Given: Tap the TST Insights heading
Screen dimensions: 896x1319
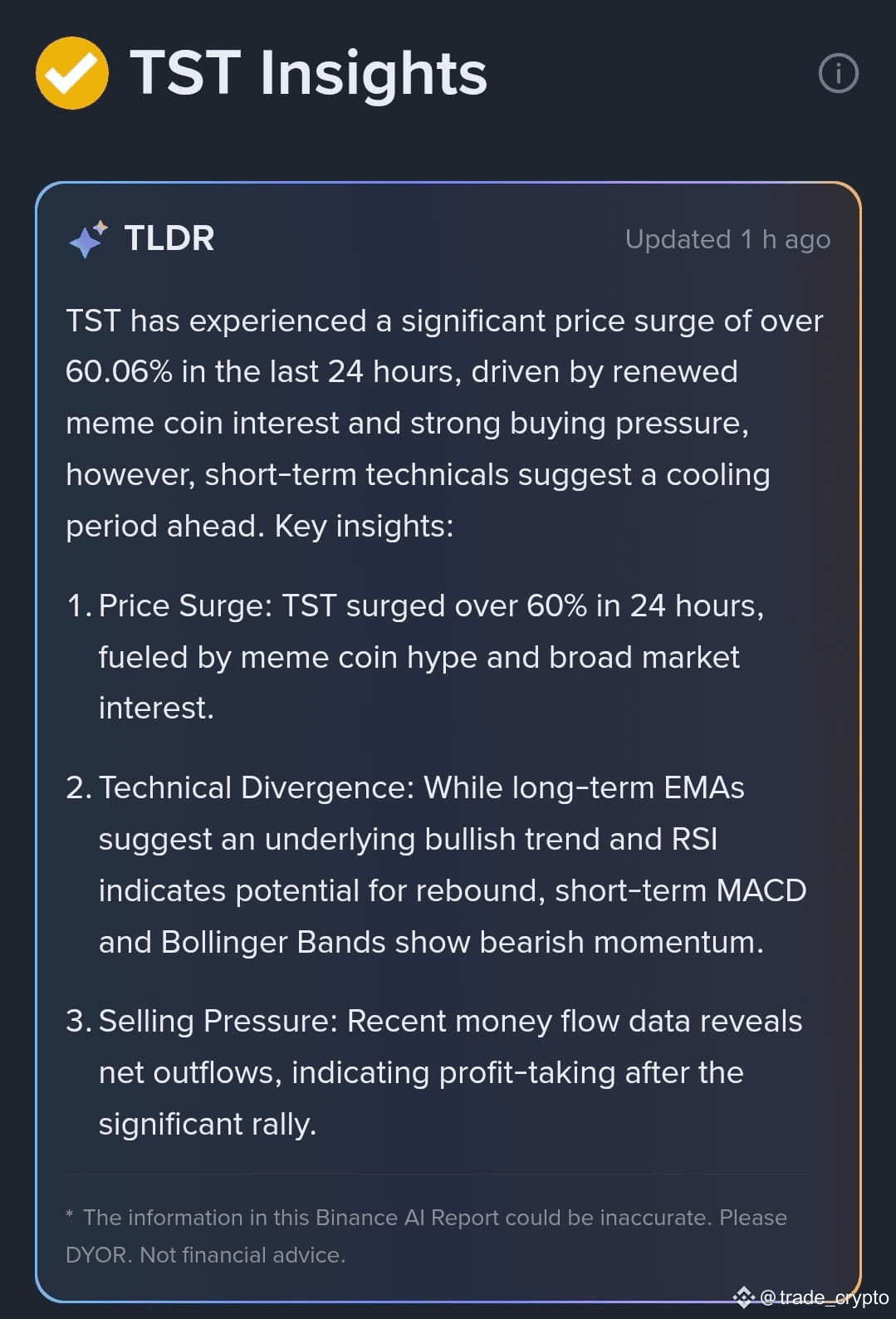Looking at the screenshot, I should (x=308, y=73).
